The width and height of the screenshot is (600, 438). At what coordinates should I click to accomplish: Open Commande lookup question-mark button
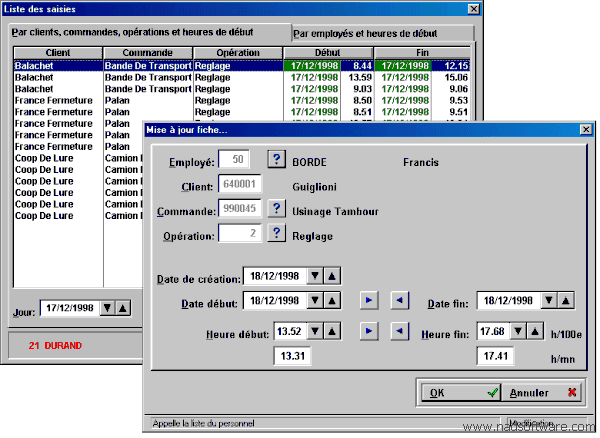coord(277,208)
